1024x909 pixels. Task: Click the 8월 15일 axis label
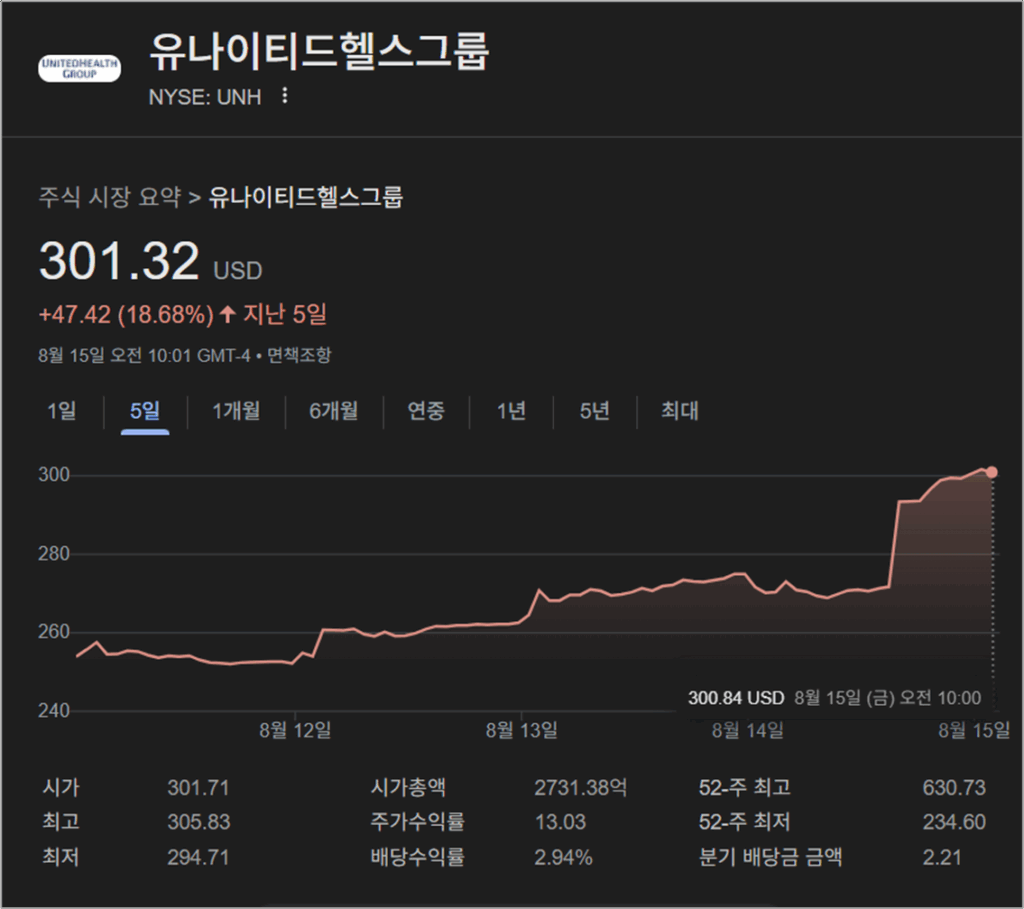pos(974,730)
